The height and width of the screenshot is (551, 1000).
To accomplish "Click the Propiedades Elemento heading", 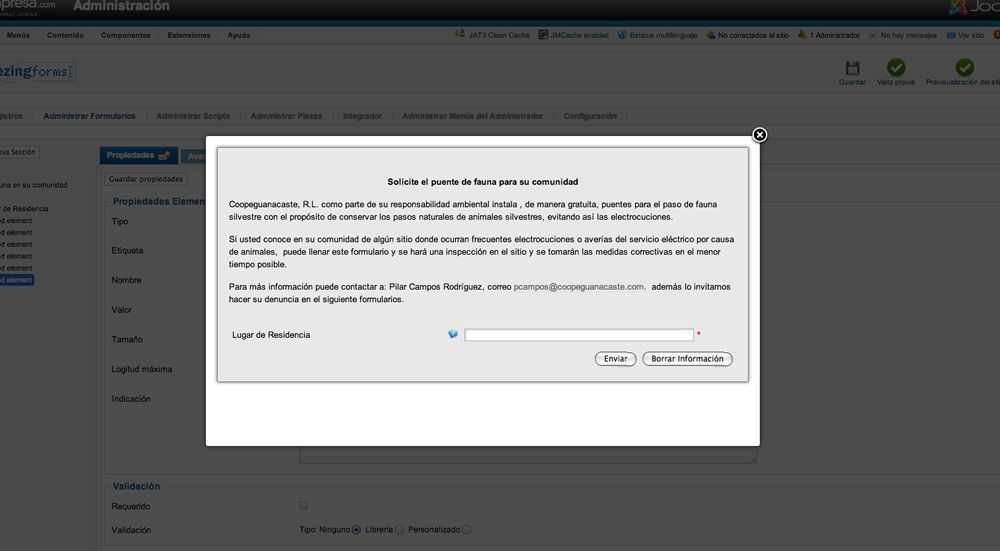I will (x=159, y=201).
